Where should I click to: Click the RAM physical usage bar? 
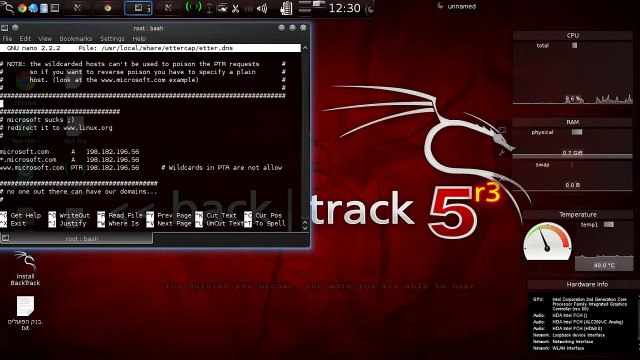click(x=573, y=156)
